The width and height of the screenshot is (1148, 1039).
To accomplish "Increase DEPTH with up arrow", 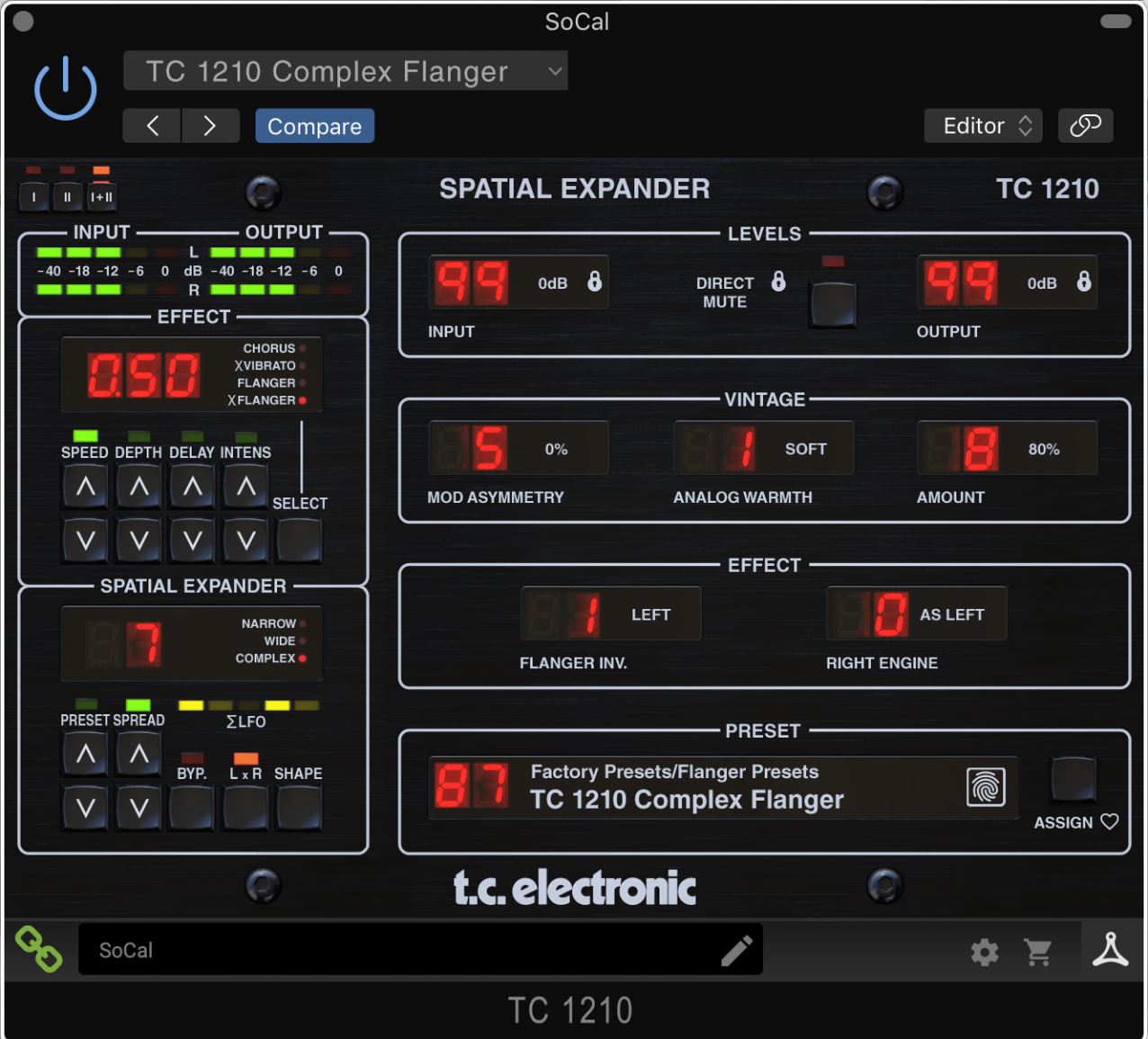I will [x=139, y=487].
